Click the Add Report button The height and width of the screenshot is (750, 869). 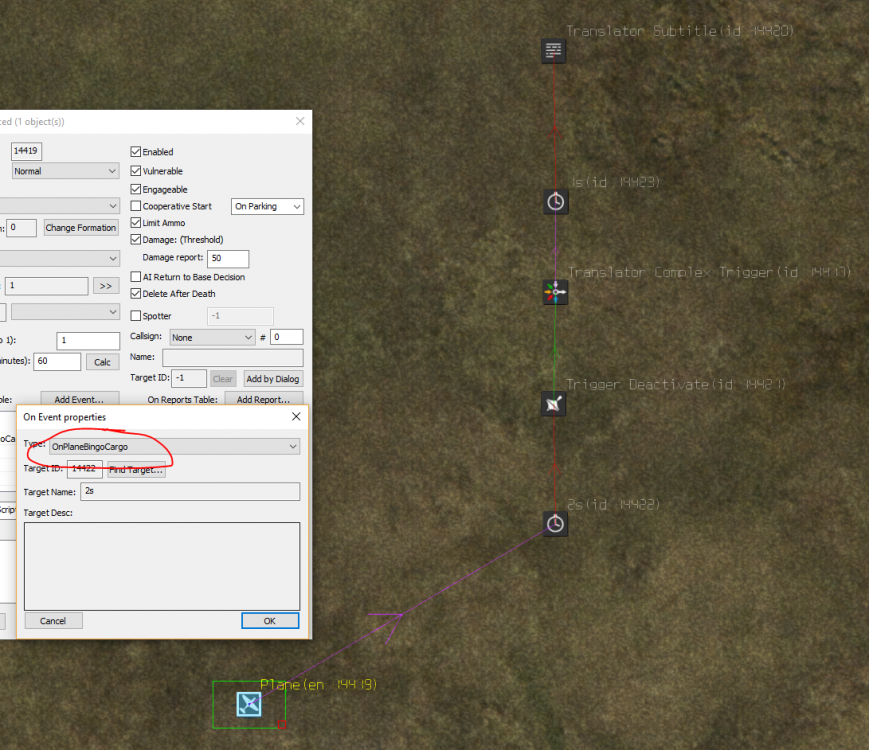click(264, 399)
